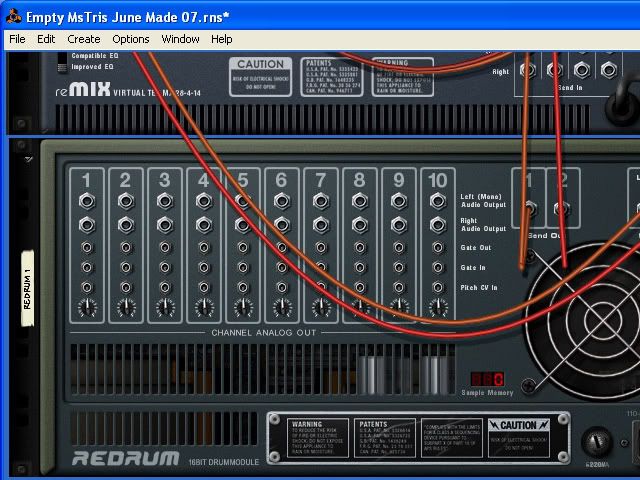Open the Edit menu
640x480 pixels.
[46, 39]
